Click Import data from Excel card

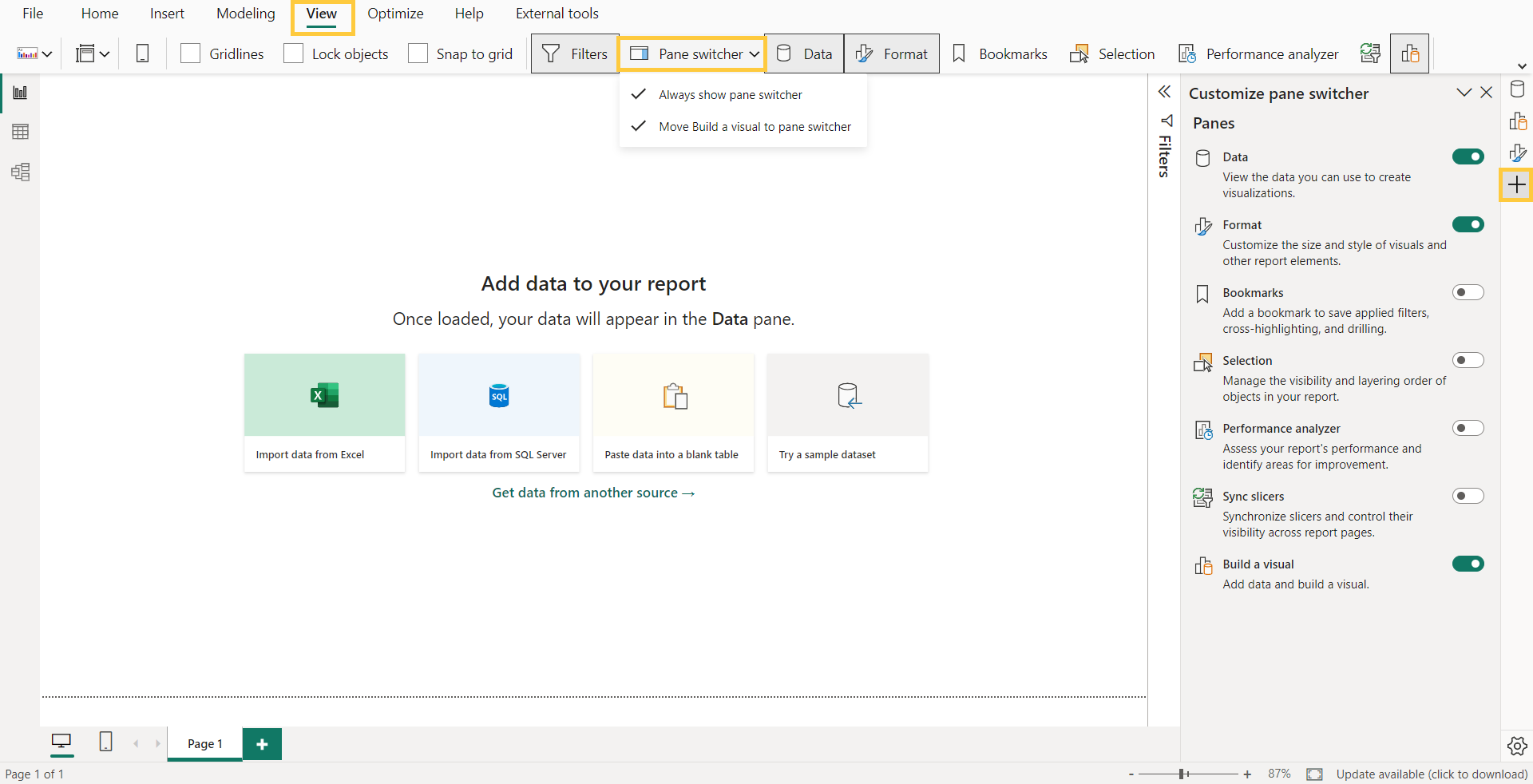(x=324, y=412)
